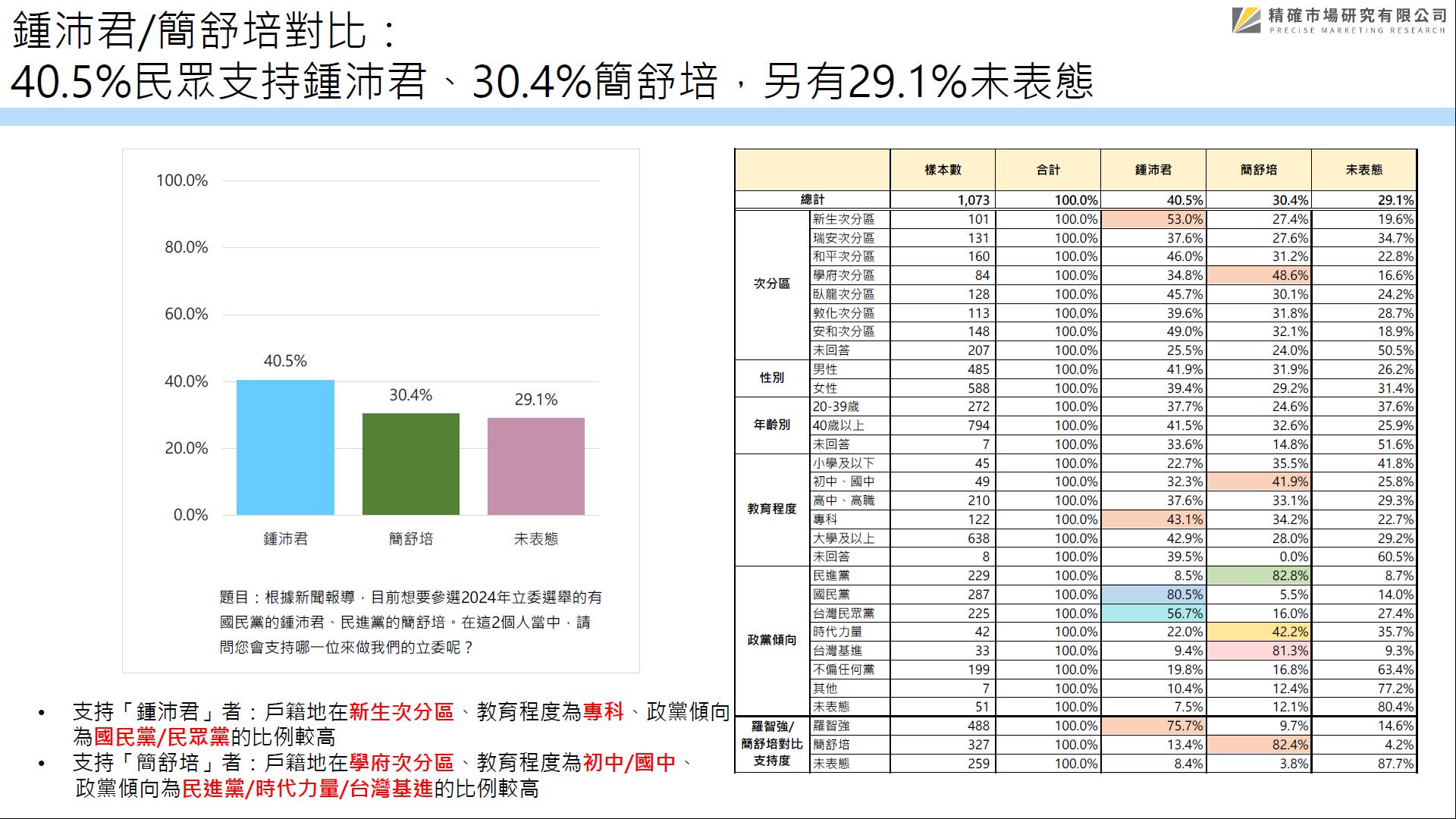The width and height of the screenshot is (1456, 819).
Task: Click the 不偏任何黨 row label
Action: [x=843, y=670]
